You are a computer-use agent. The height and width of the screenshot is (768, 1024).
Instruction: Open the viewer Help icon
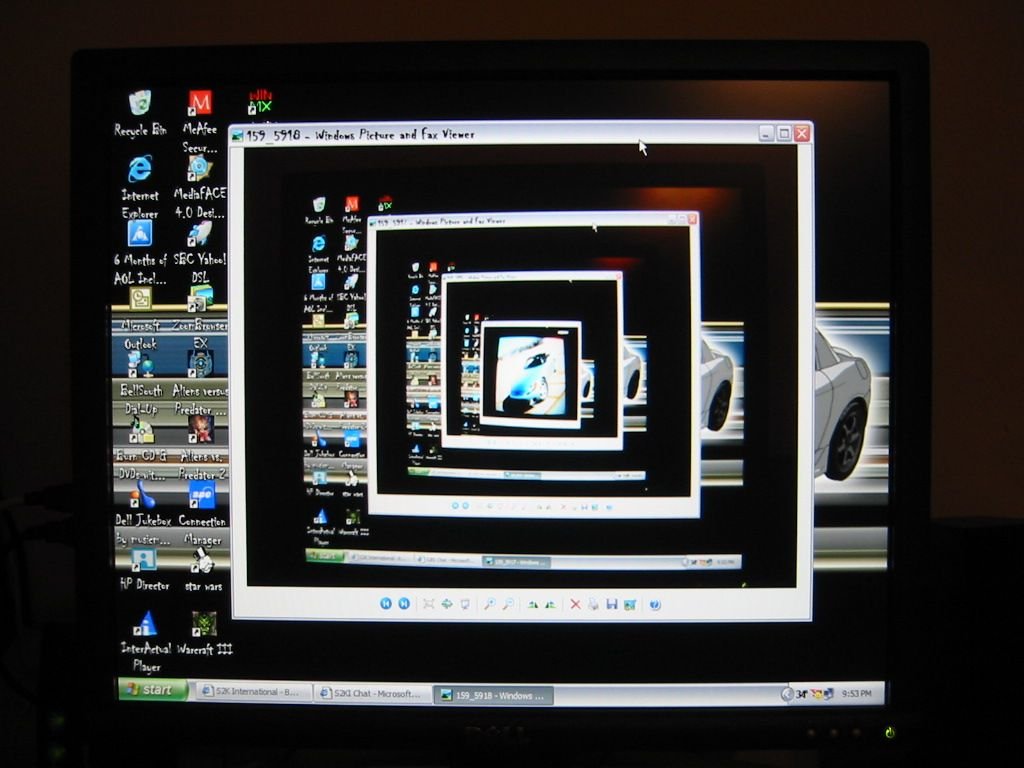(x=655, y=605)
